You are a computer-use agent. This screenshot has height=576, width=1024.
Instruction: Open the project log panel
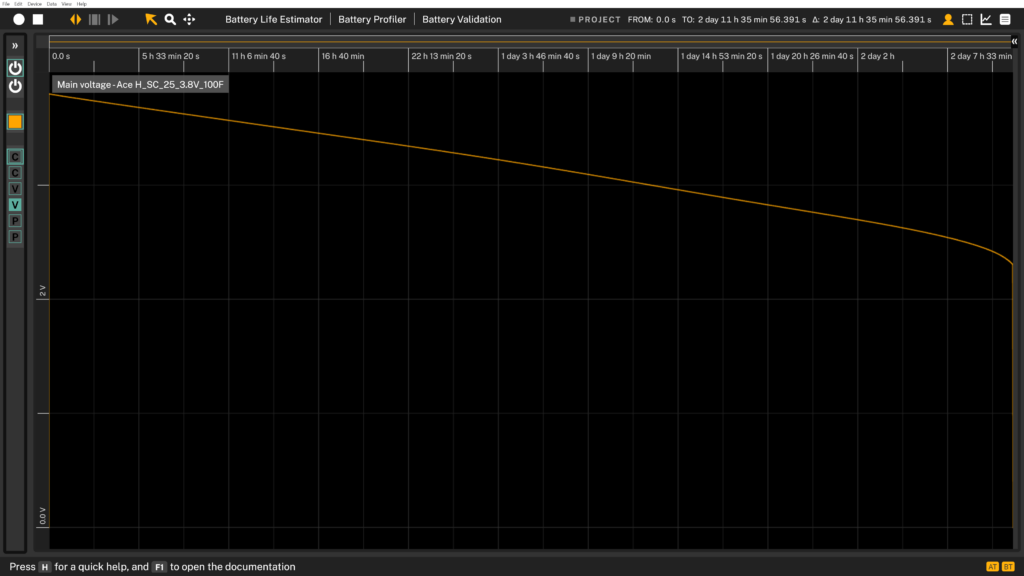coord(1003,18)
